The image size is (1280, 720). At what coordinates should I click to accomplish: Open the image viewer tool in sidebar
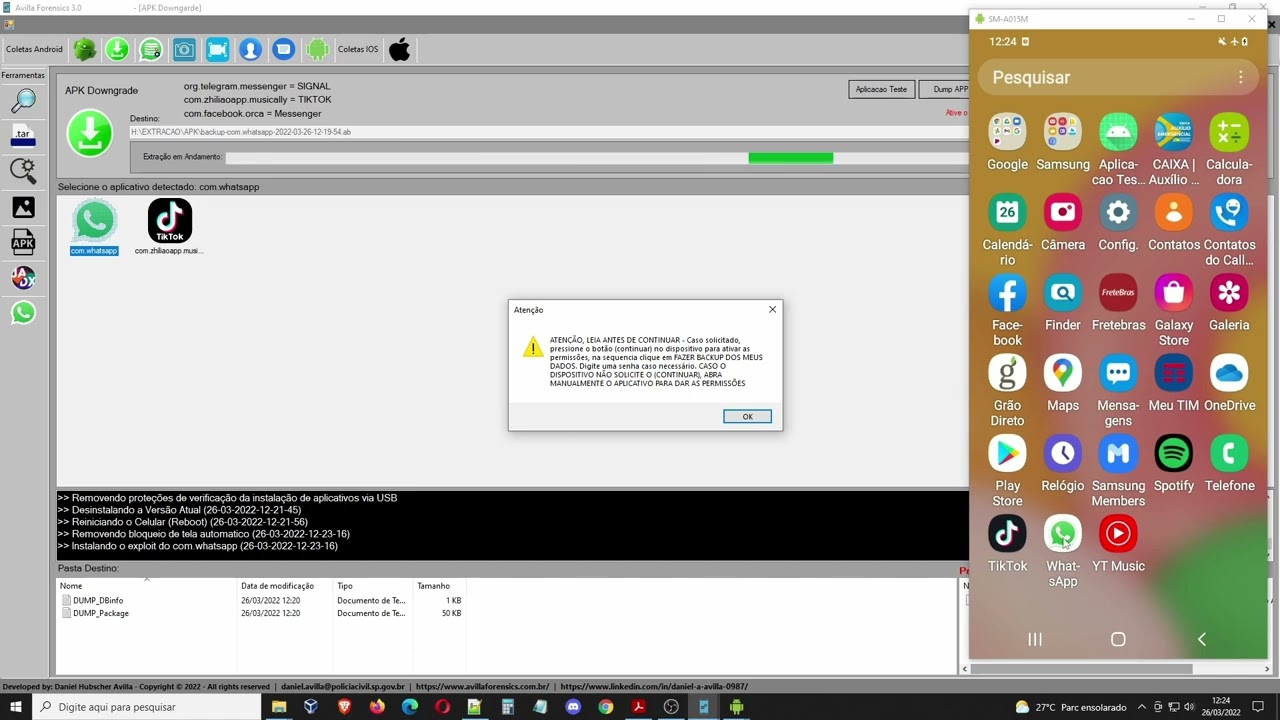(x=23, y=207)
